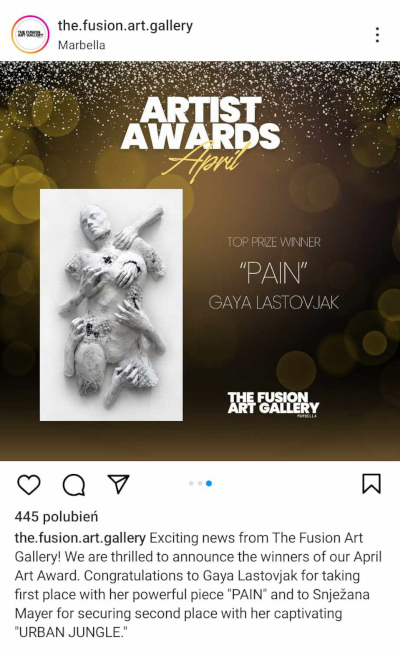Share post via paper plane icon
The image size is (400, 650).
click(x=119, y=484)
